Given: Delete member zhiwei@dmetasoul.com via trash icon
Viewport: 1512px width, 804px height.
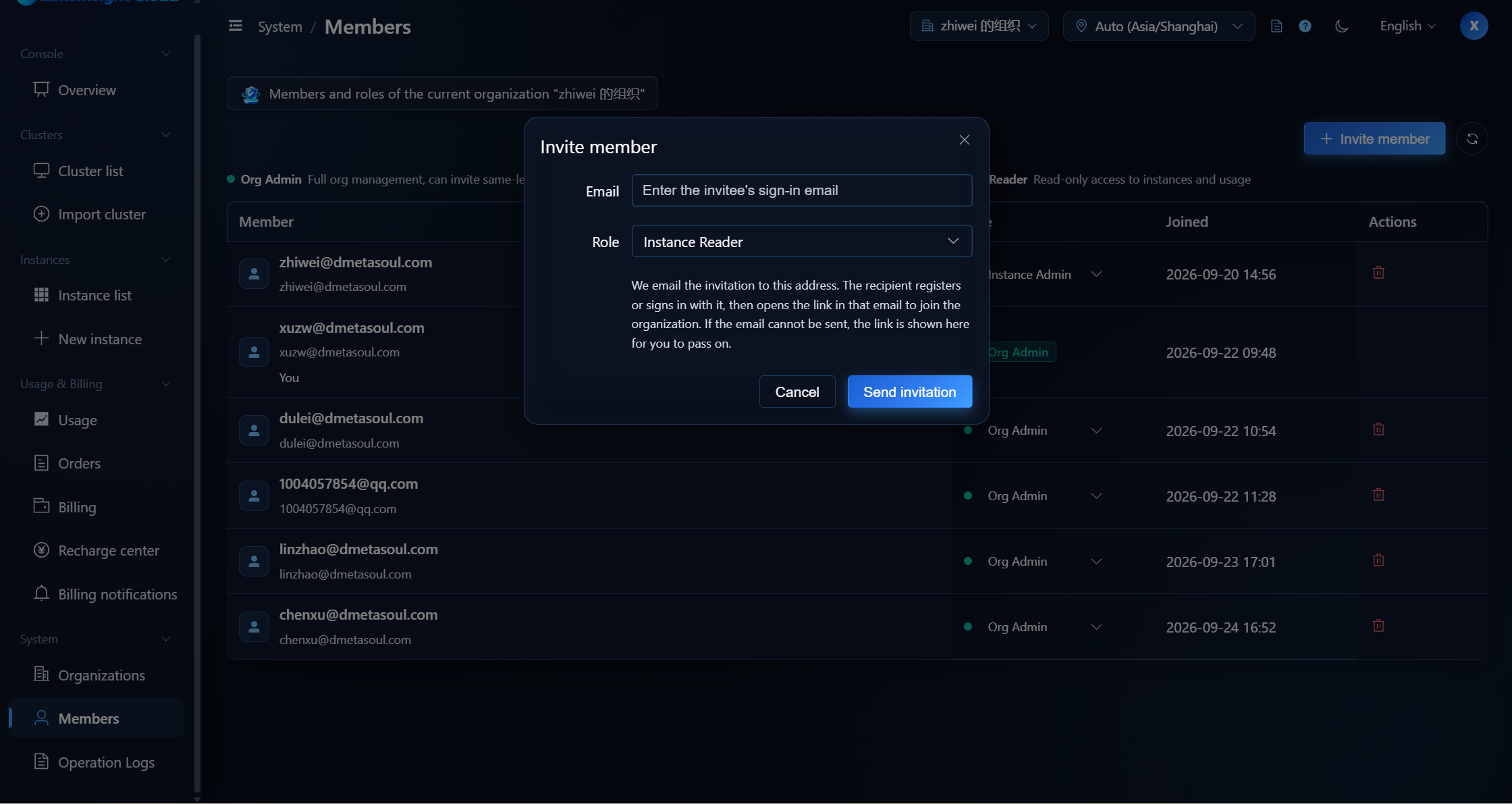Looking at the screenshot, I should point(1378,273).
